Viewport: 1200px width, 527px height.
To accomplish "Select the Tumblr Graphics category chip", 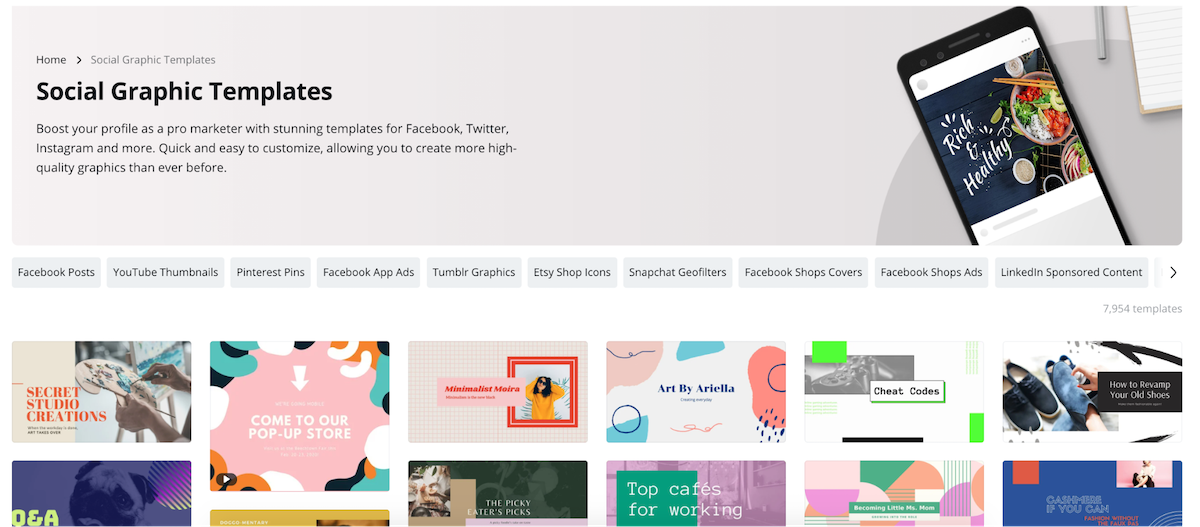I will click(x=474, y=272).
